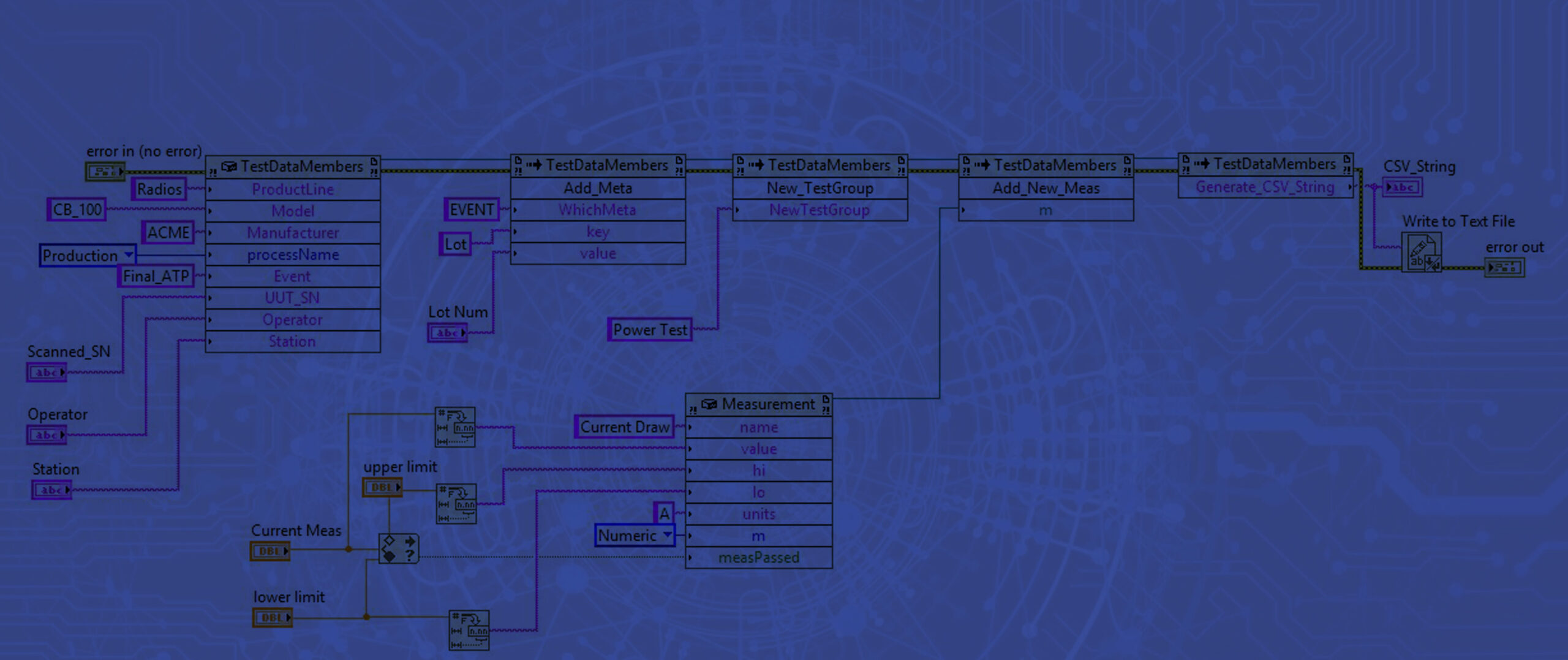Click the number-to-string converter wired to upper limit

(456, 504)
